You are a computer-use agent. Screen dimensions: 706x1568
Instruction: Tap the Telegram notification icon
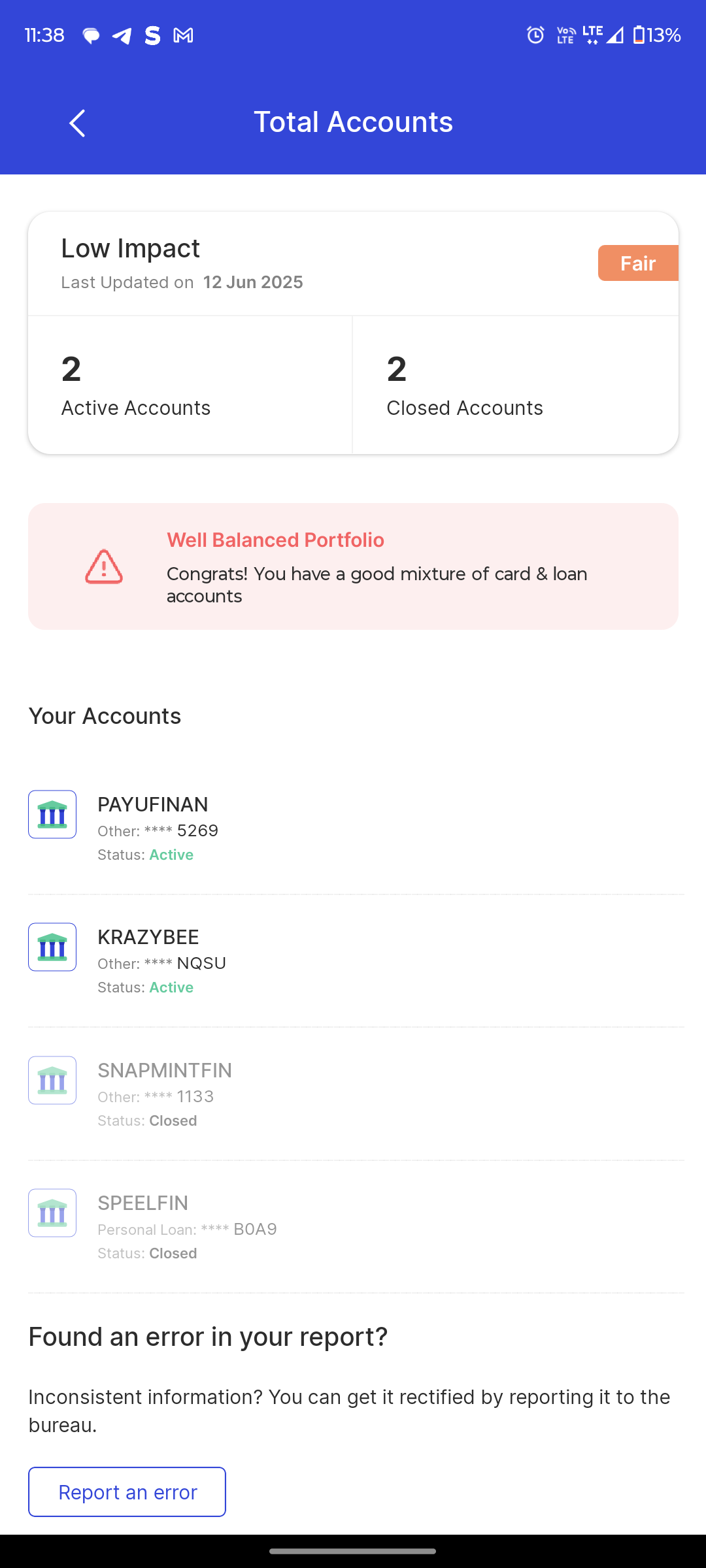coord(122,36)
